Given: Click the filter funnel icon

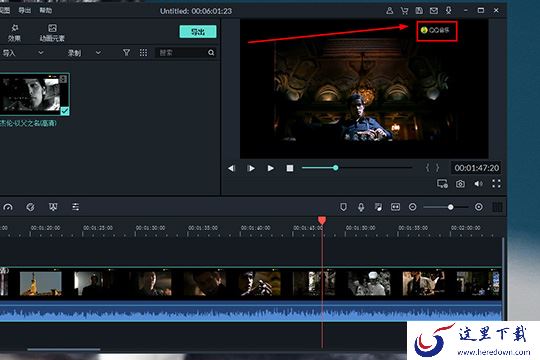Looking at the screenshot, I should [126, 52].
